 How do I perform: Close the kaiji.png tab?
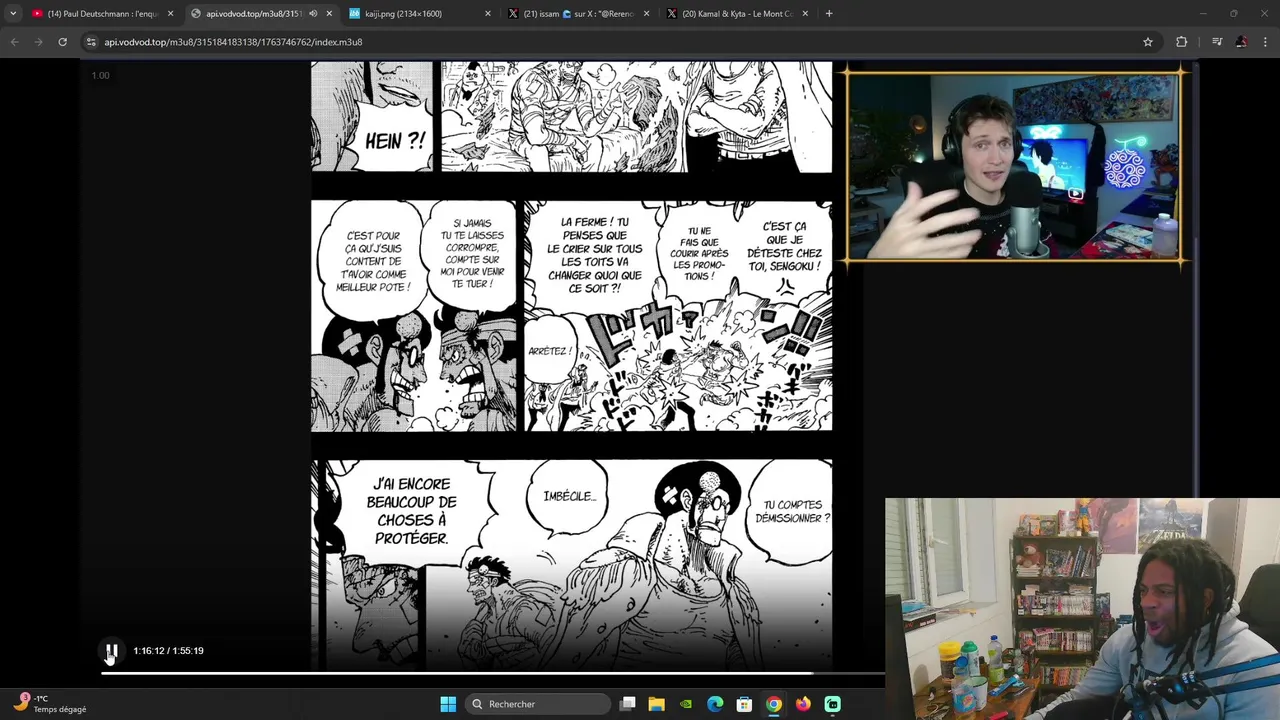pos(488,14)
